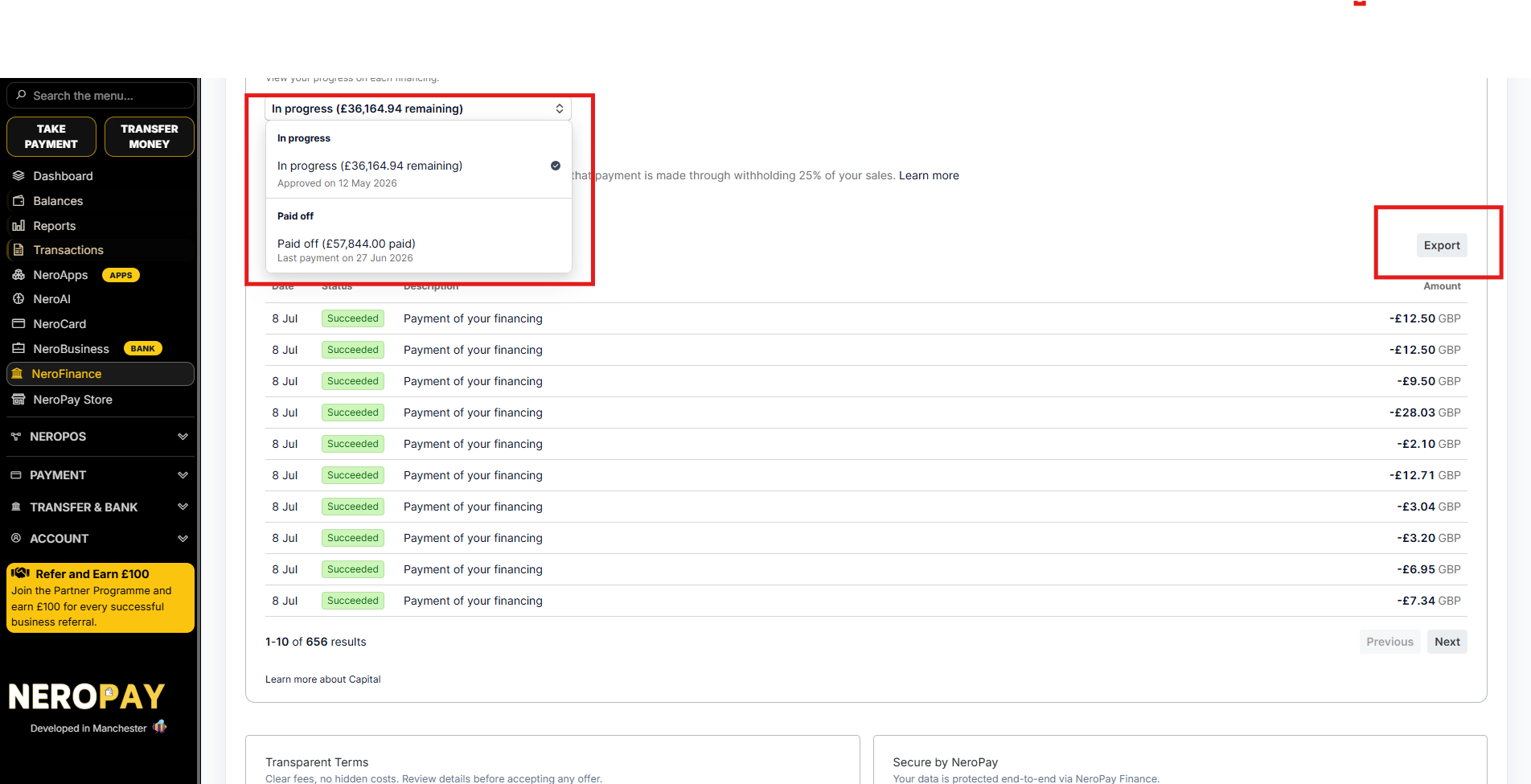
Task: Click the NeroBusiness icon
Action: pyautogui.click(x=18, y=348)
